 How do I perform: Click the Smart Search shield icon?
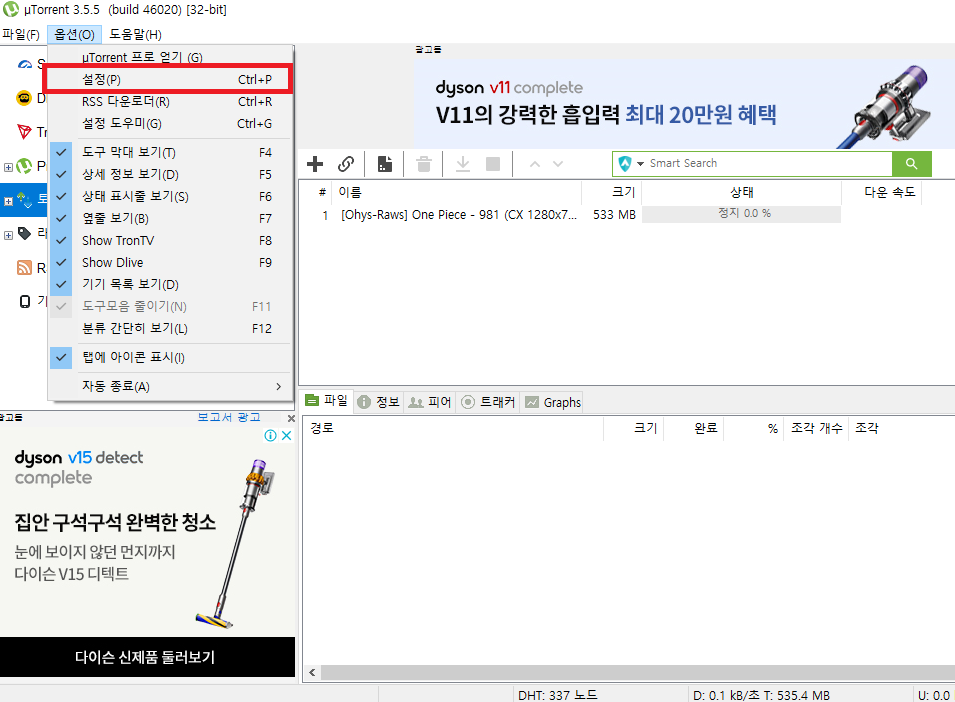[625, 163]
